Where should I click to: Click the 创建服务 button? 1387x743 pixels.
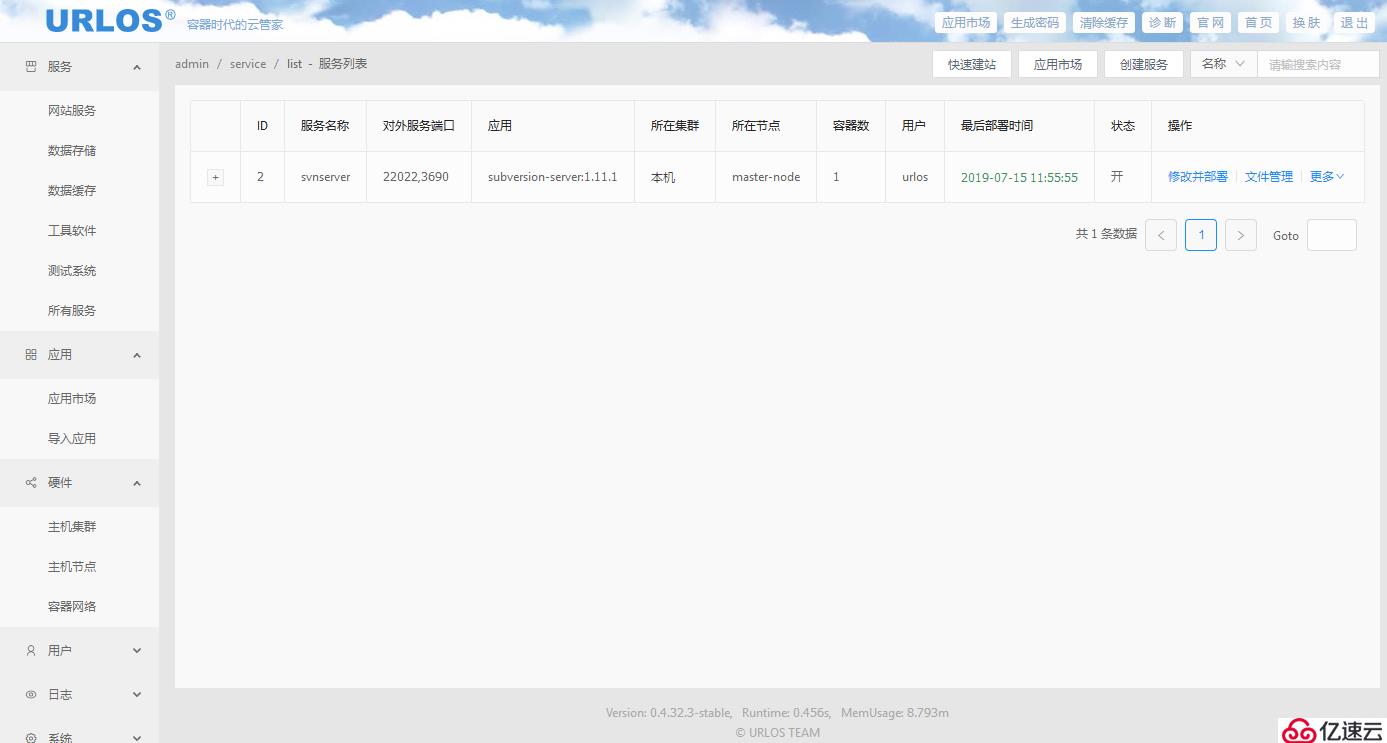(1144, 64)
